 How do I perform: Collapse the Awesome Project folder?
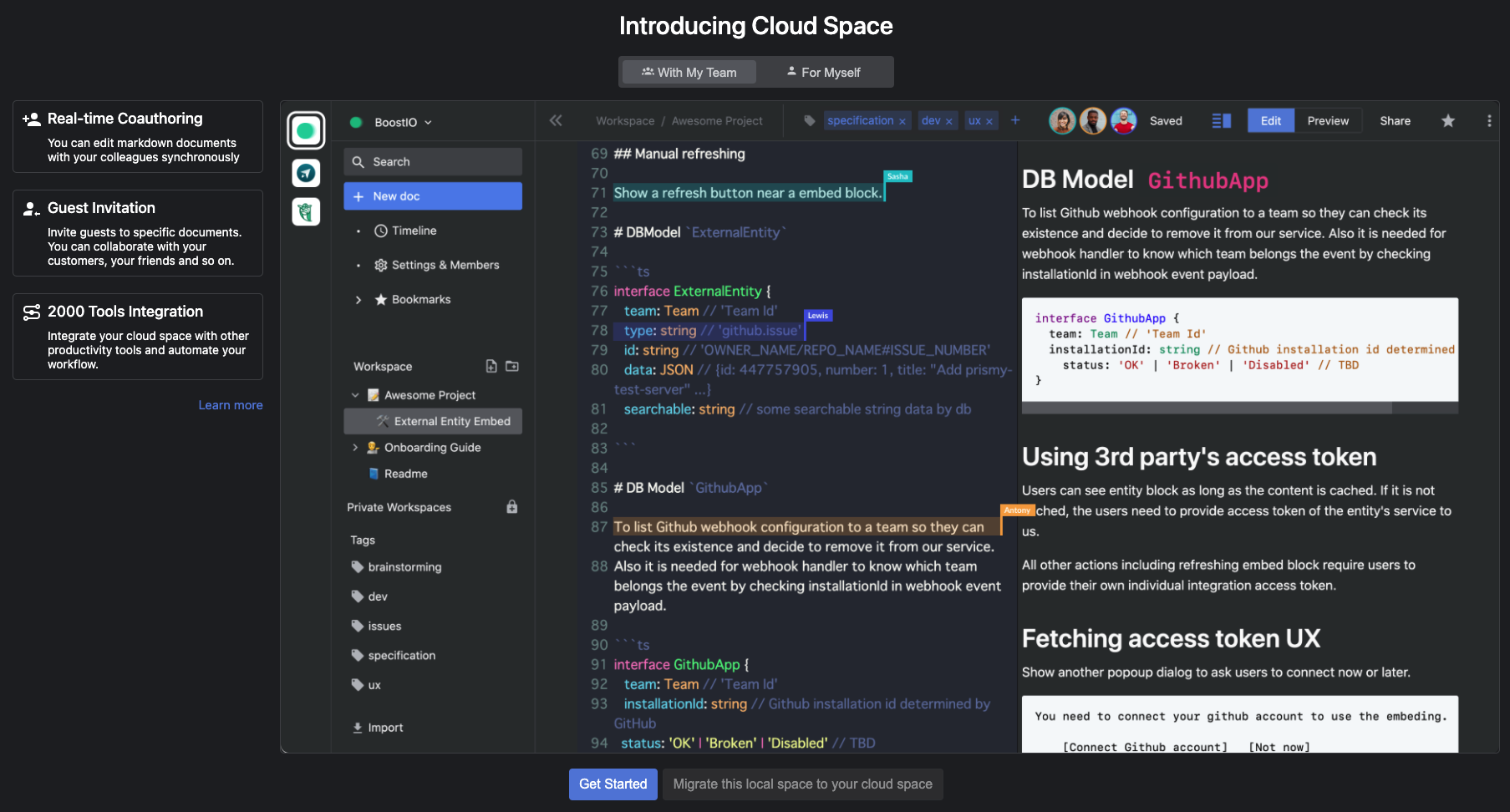tap(355, 395)
